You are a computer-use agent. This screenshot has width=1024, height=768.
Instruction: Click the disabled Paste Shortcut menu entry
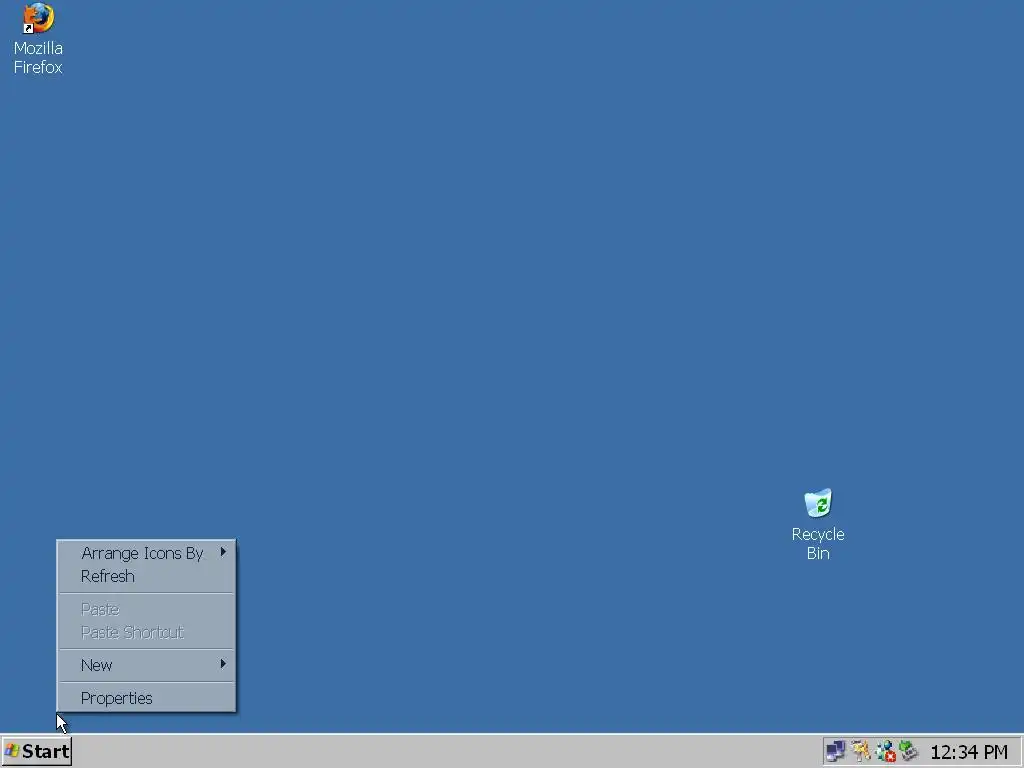click(x=147, y=632)
